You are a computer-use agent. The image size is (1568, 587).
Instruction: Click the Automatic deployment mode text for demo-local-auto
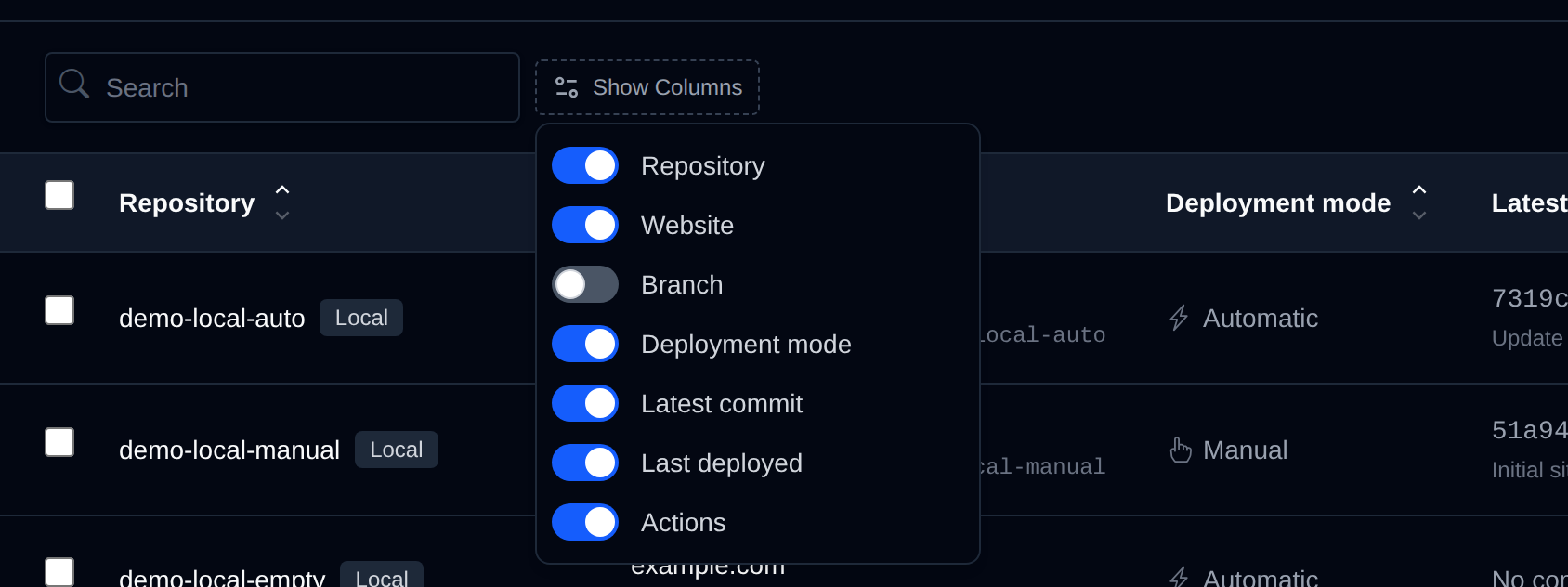(1261, 318)
